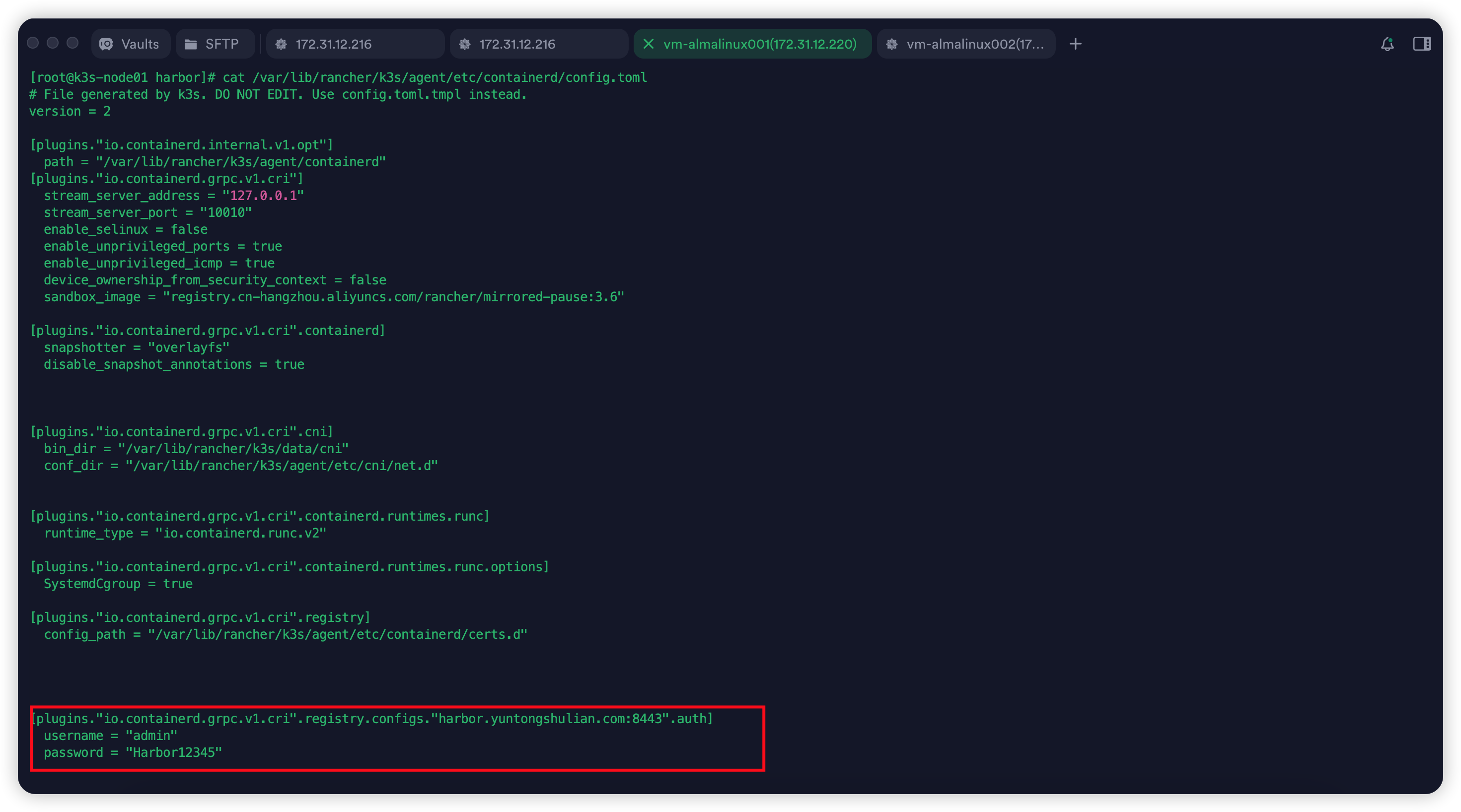Click the green zoom window button
The width and height of the screenshot is (1461, 812).
[73, 43]
